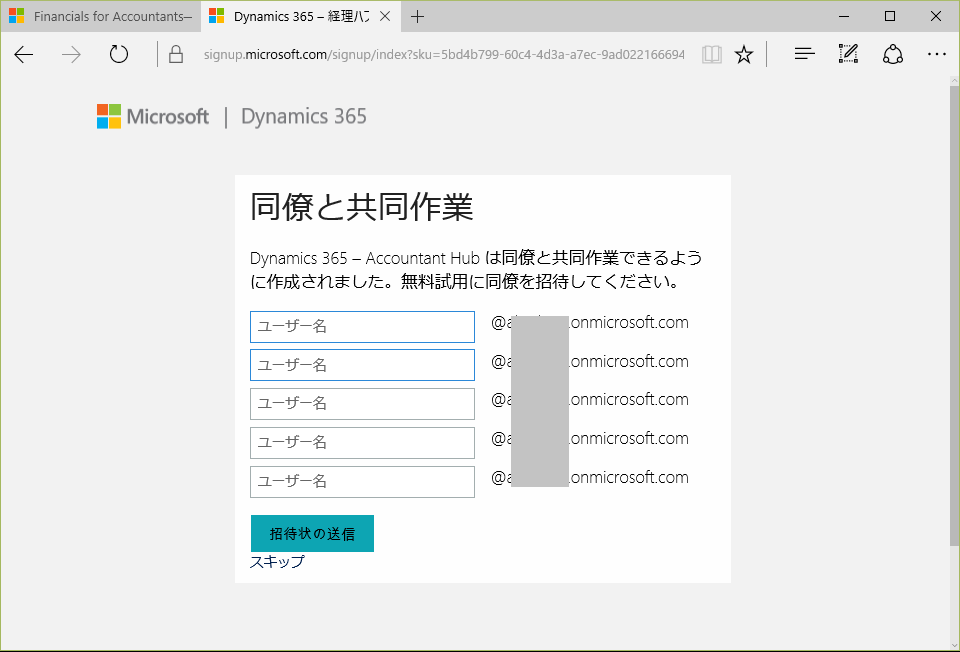Click the スキップ link

point(277,561)
